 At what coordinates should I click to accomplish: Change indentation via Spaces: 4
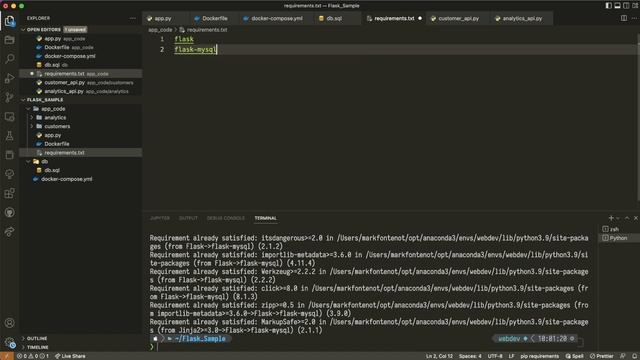click(470, 356)
